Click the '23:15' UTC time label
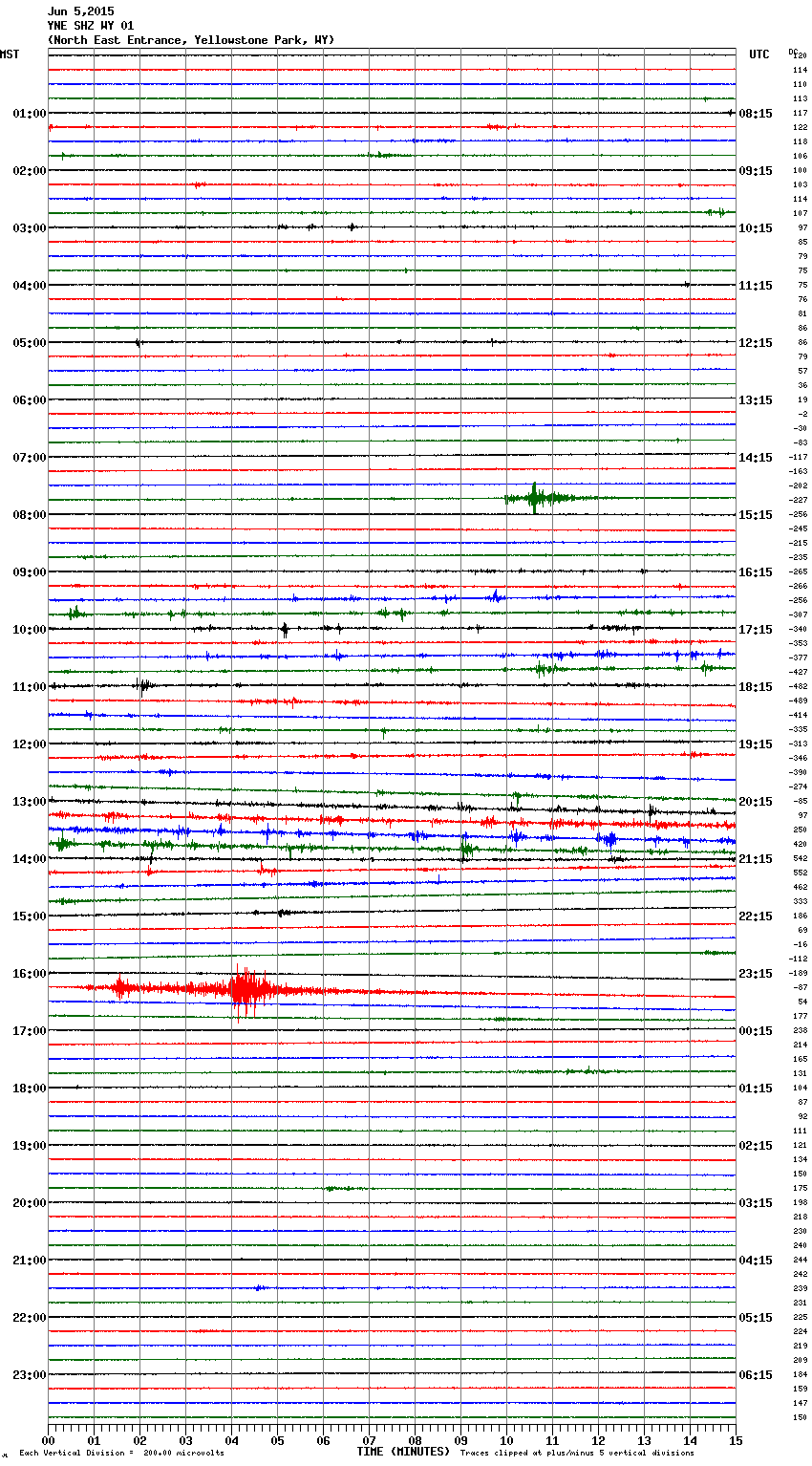 click(x=756, y=974)
